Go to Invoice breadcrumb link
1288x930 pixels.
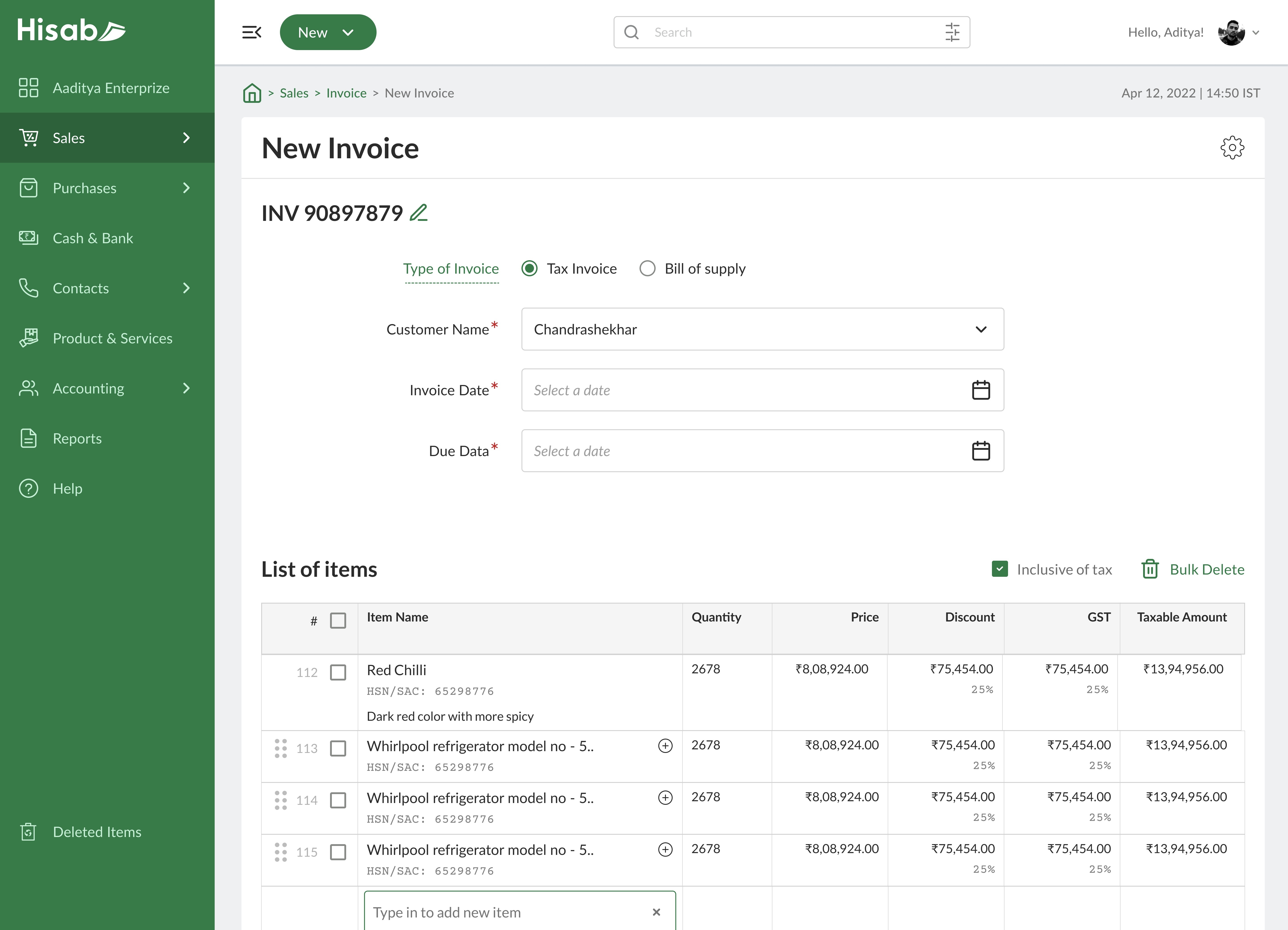pos(346,93)
